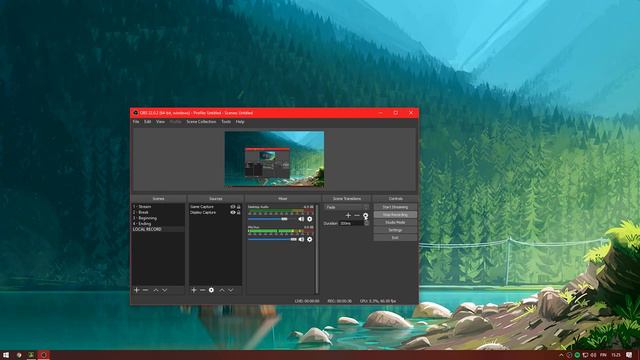Click the CPU usage status text
This screenshot has width=640, height=360.
tap(378, 301)
